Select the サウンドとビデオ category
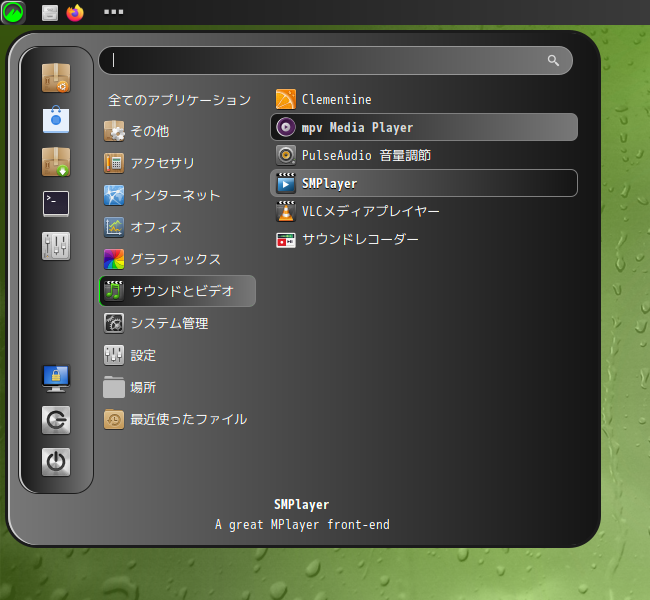Image resolution: width=650 pixels, height=600 pixels. click(x=178, y=291)
